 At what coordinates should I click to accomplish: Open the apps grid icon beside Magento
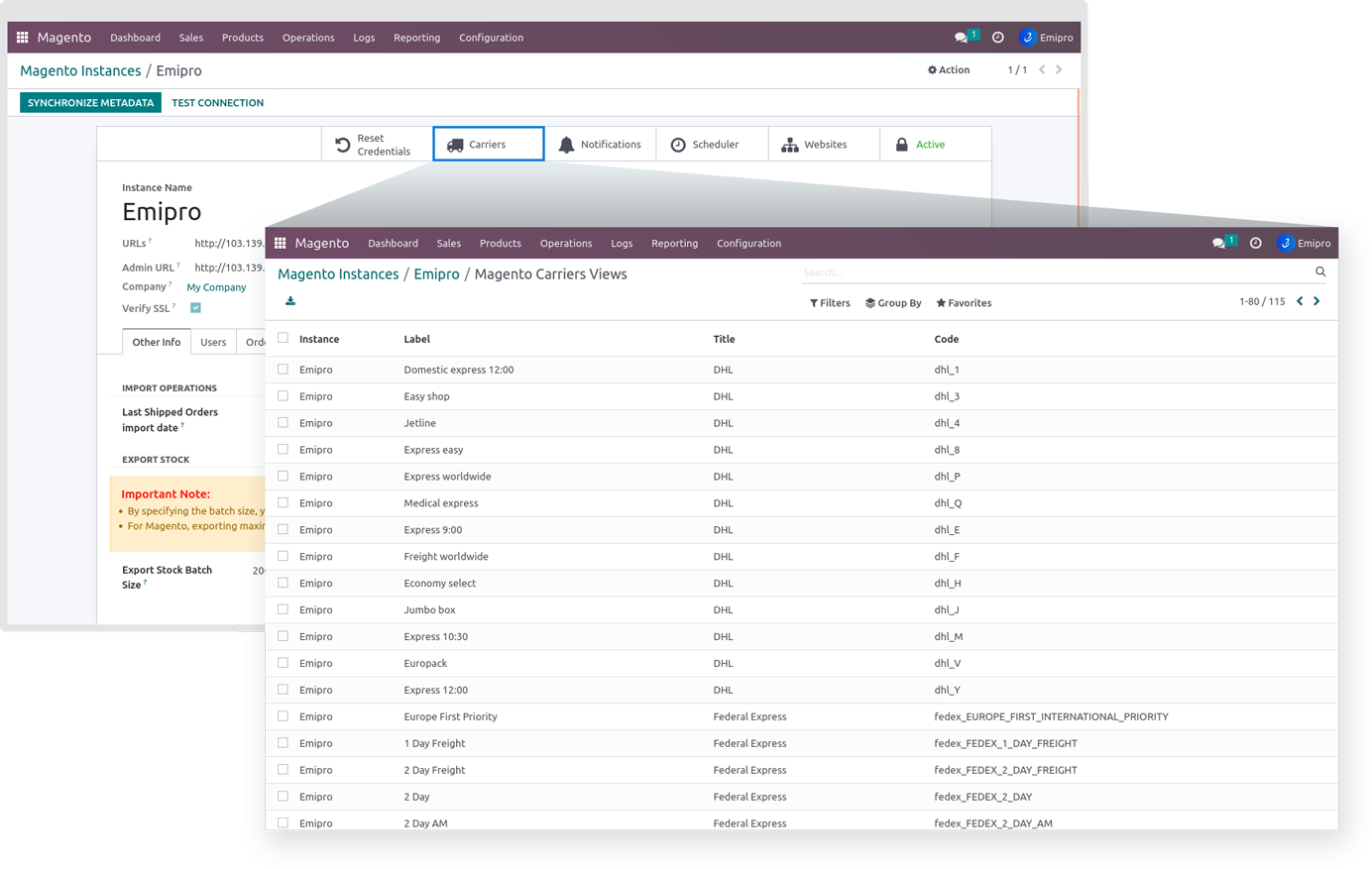pyautogui.click(x=281, y=243)
